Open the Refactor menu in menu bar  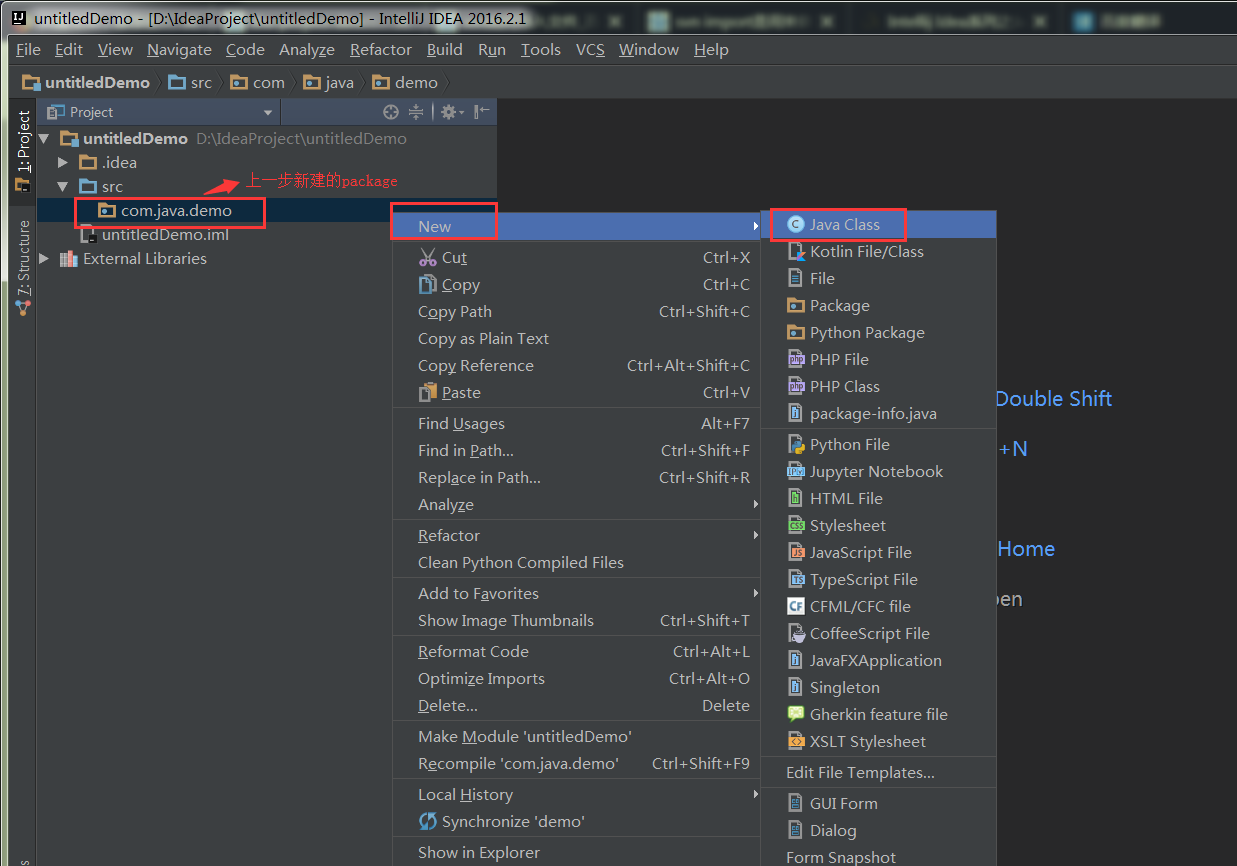click(380, 50)
